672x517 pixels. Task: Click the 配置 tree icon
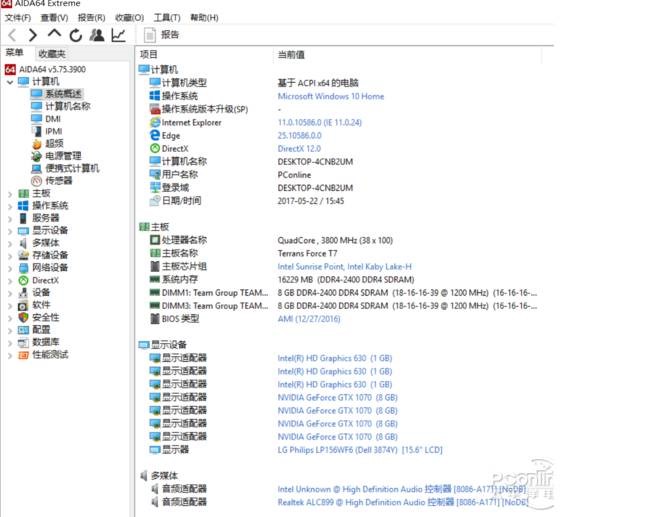tap(23, 330)
